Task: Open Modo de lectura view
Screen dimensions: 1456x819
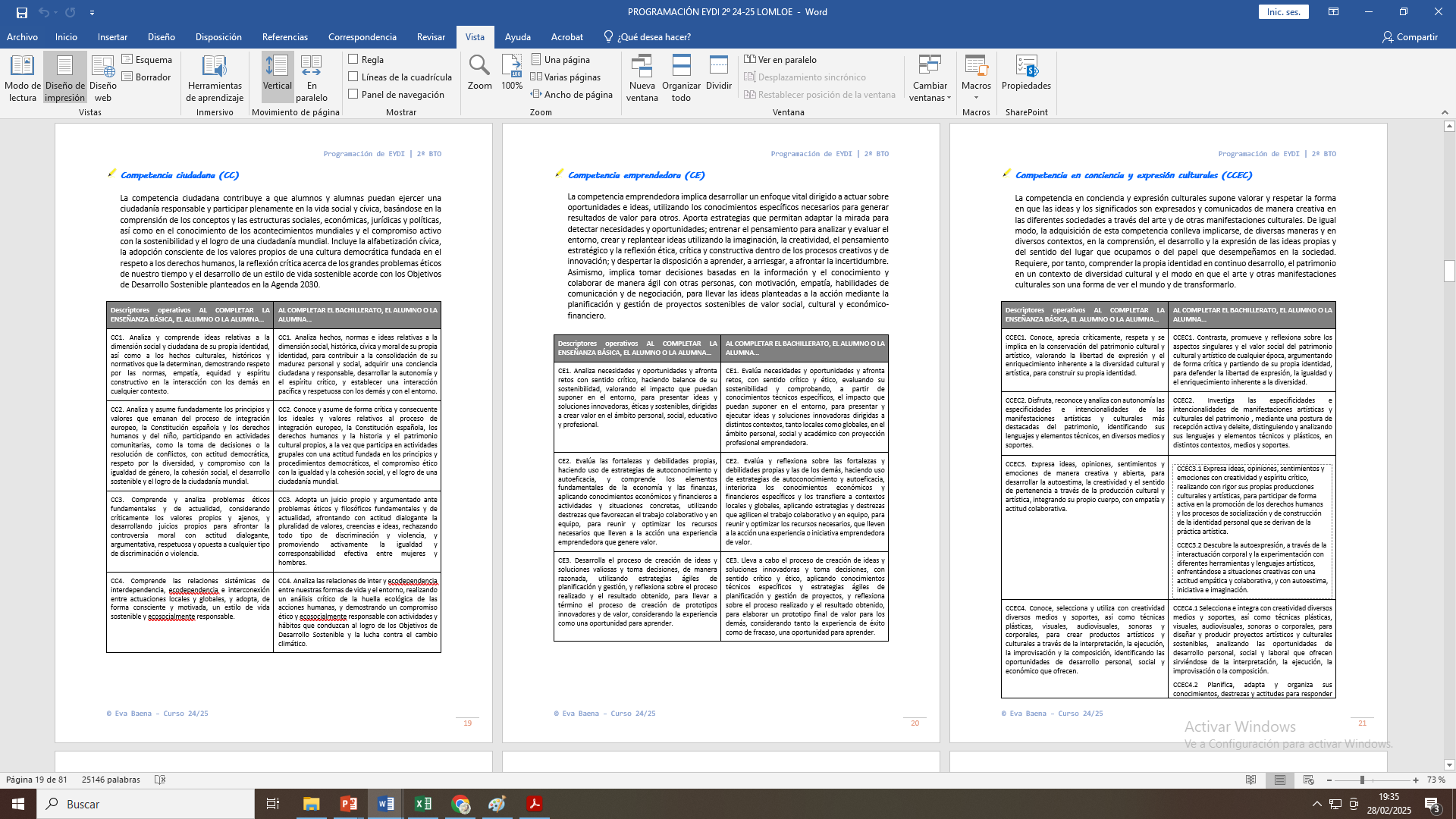Action: click(x=22, y=77)
